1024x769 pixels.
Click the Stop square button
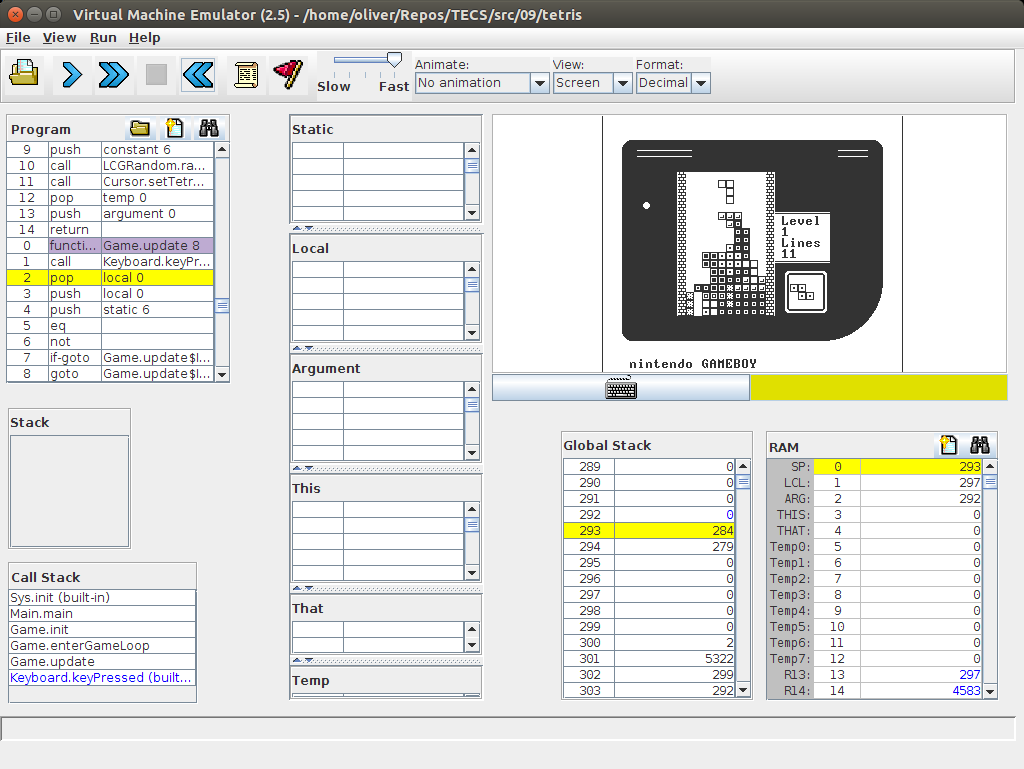[156, 74]
